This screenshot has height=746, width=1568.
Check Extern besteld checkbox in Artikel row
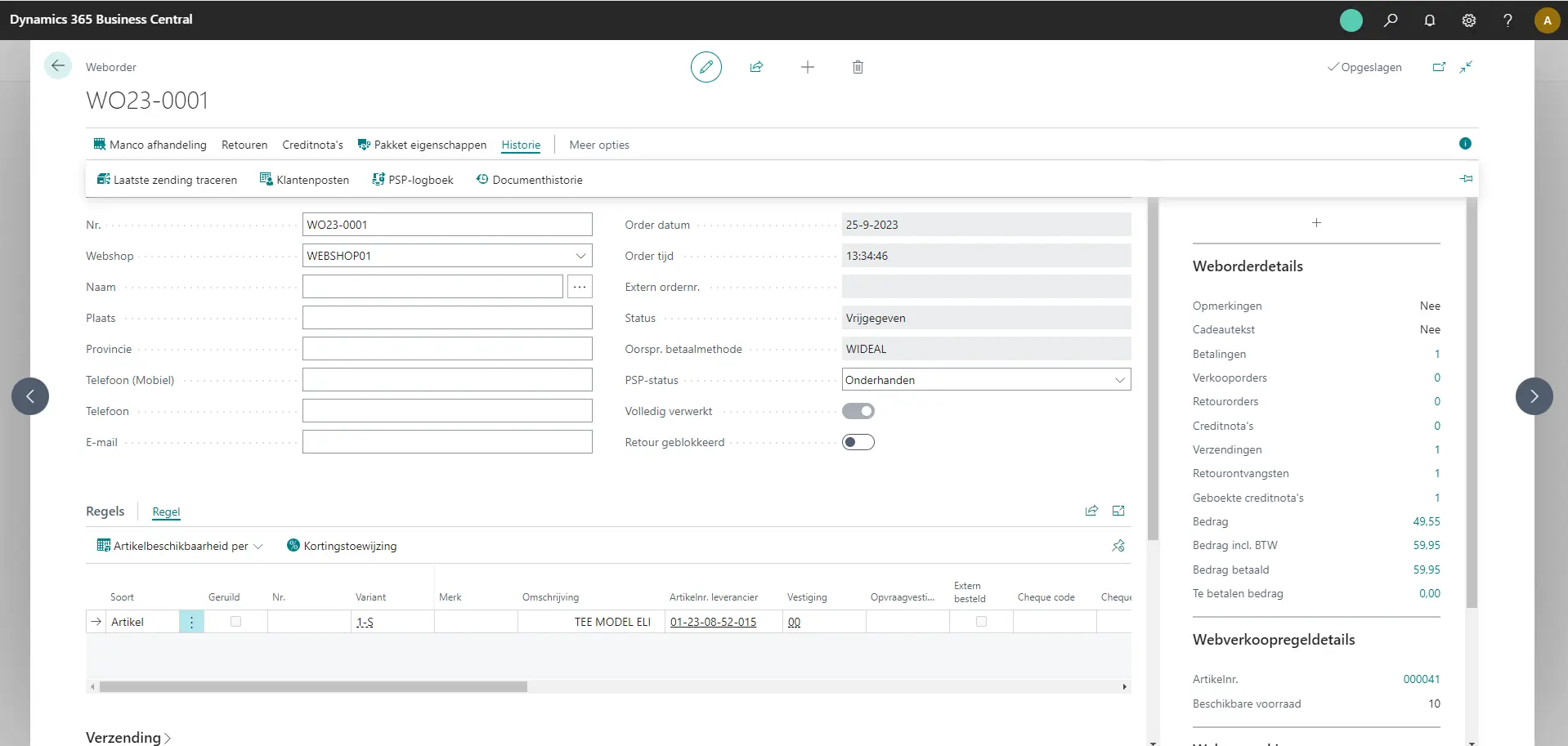[981, 622]
